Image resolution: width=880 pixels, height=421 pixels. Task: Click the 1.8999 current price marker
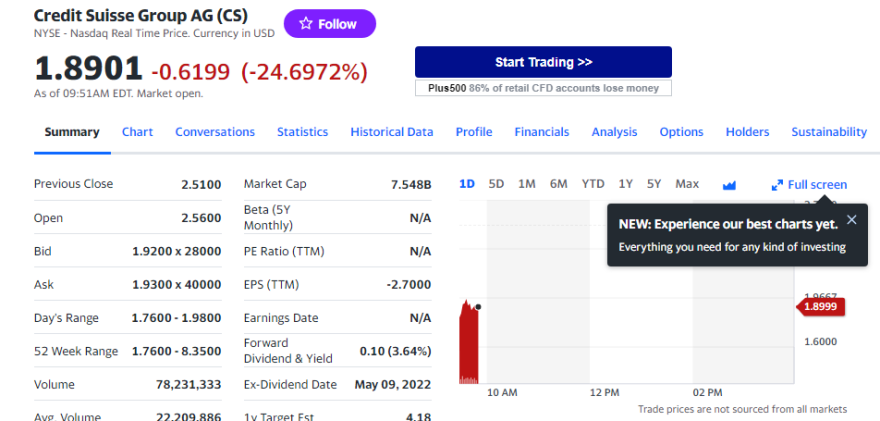(x=822, y=307)
